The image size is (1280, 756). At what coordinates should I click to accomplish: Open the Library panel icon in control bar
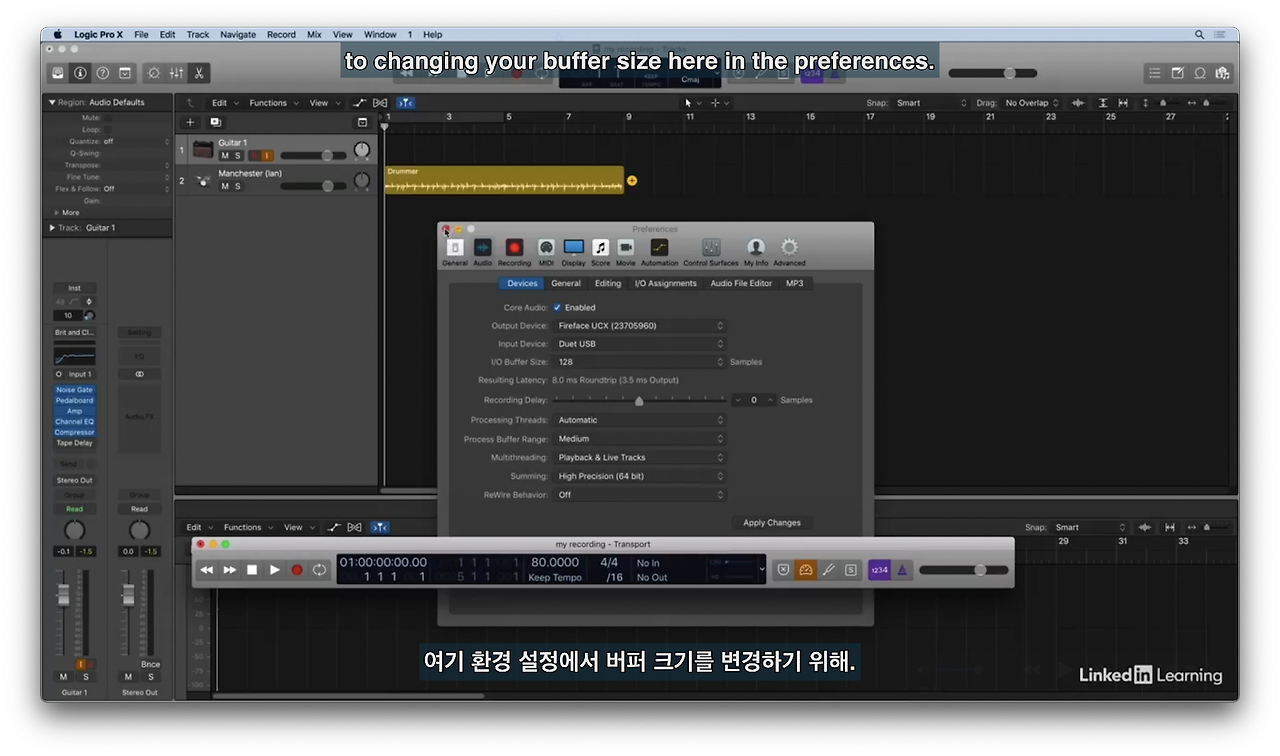[58, 73]
